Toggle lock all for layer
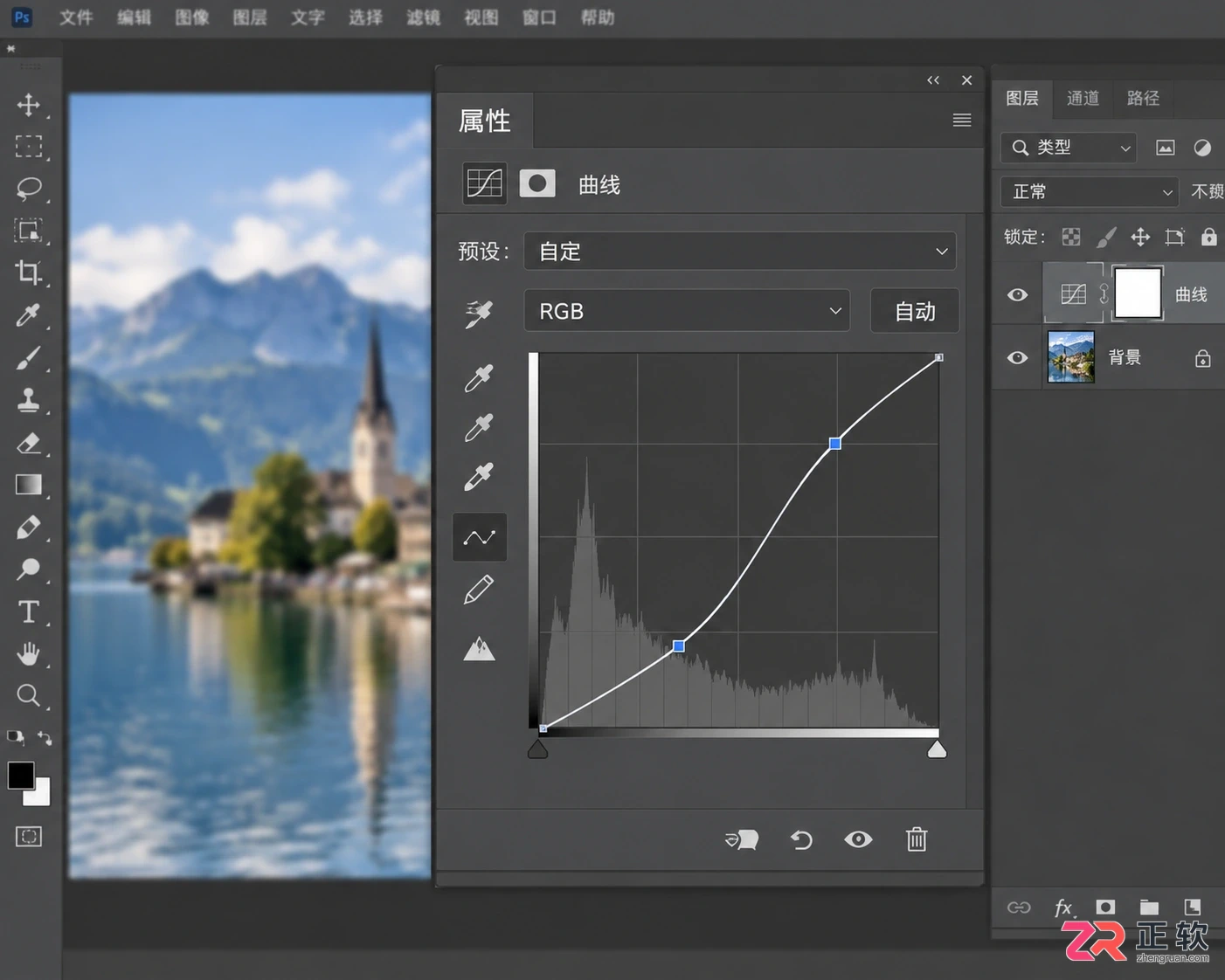This screenshot has height=980, width=1225. 1209,237
